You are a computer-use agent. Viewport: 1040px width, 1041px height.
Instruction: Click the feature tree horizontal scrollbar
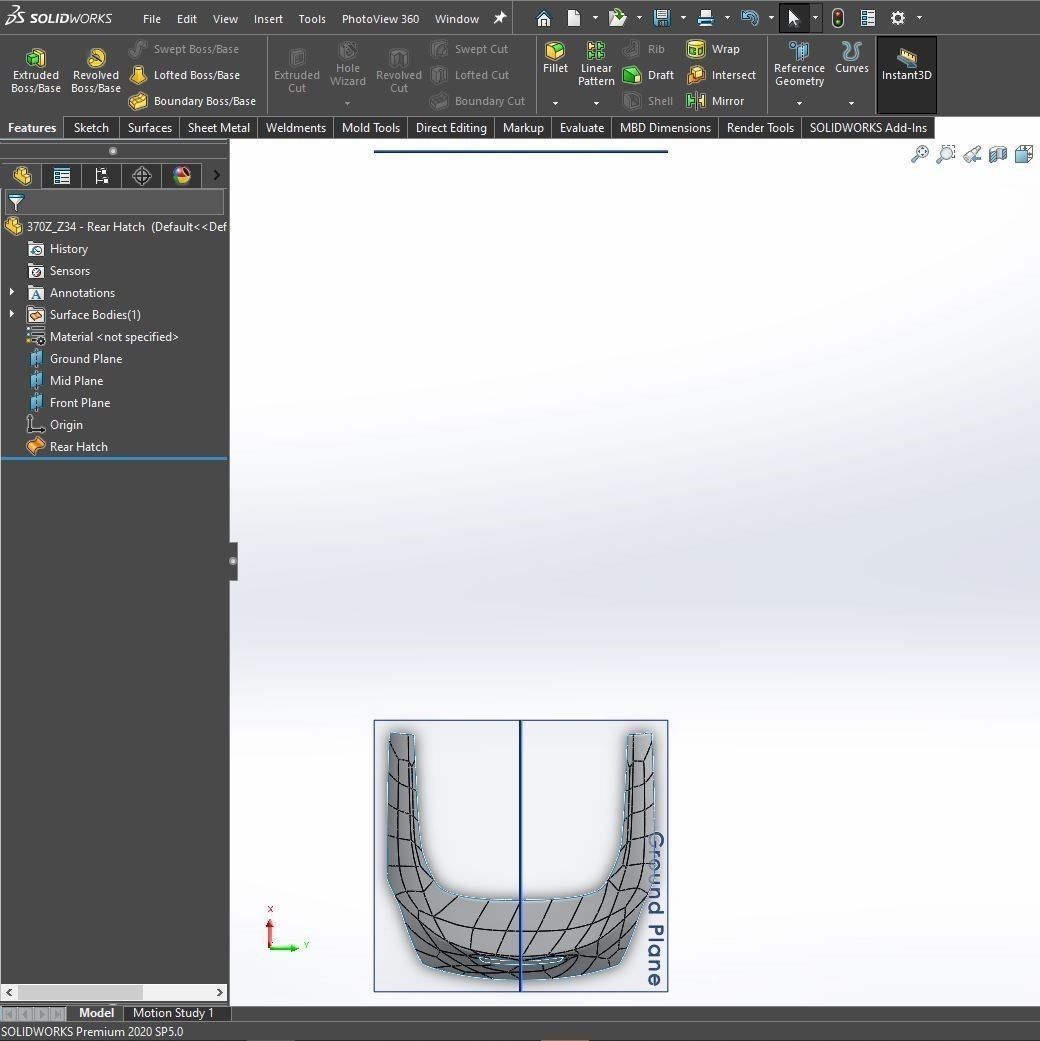pyautogui.click(x=80, y=992)
